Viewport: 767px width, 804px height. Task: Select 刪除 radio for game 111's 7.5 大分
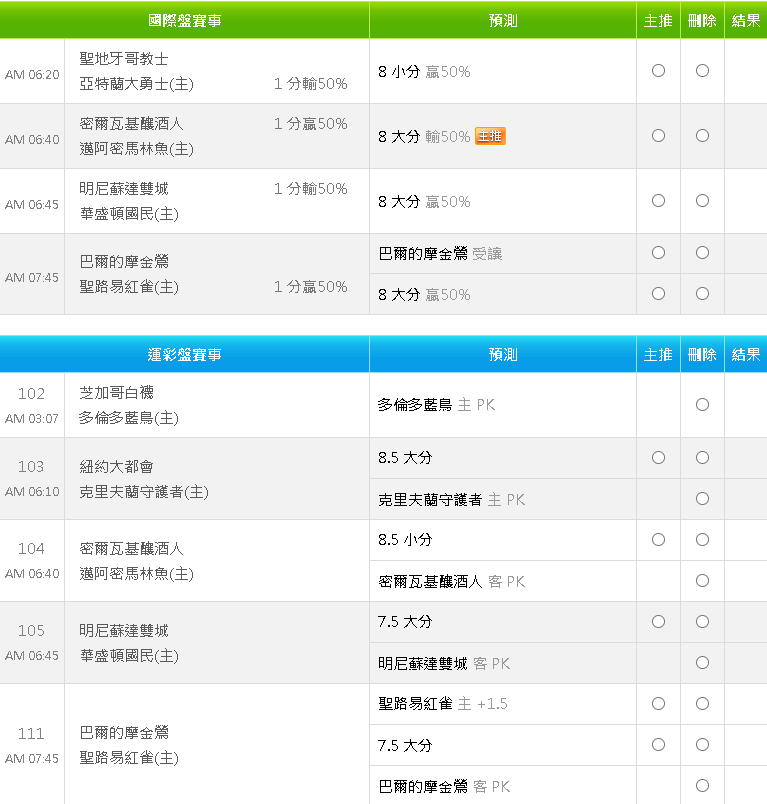pyautogui.click(x=702, y=745)
